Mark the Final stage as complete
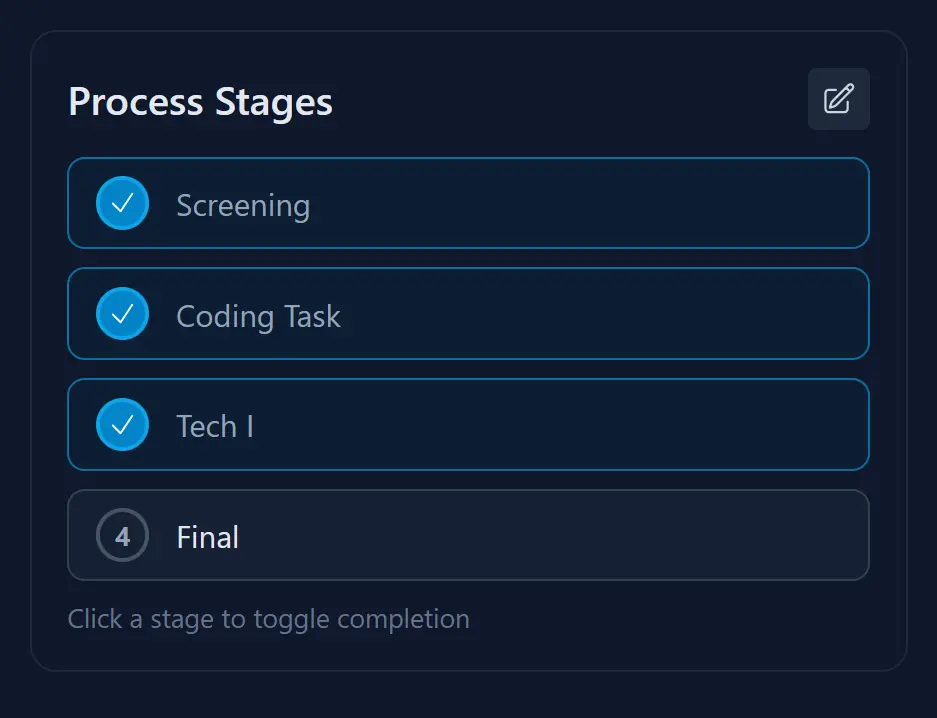This screenshot has width=937, height=718. click(x=468, y=536)
